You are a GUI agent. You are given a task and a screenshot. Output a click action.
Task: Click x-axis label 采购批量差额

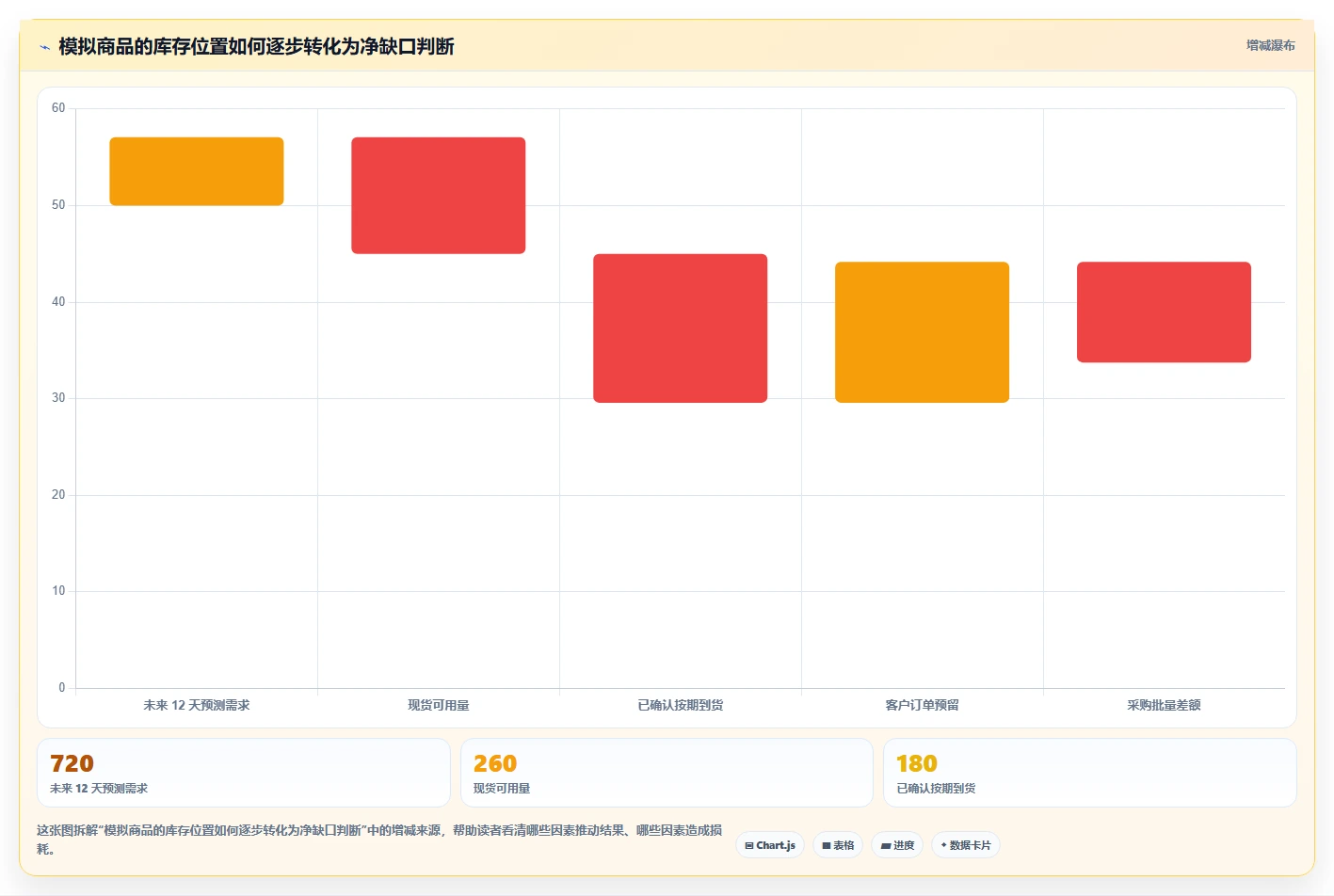pyautogui.click(x=1165, y=705)
